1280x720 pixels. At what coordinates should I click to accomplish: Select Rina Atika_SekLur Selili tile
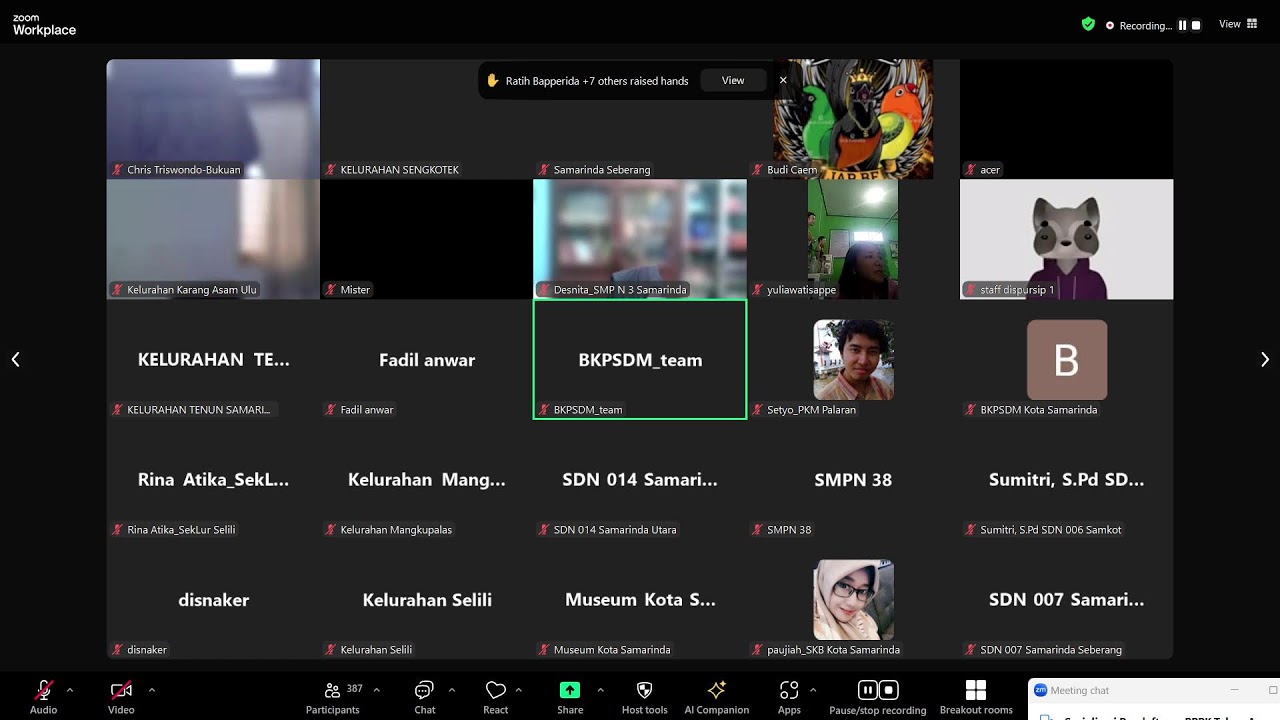pyautogui.click(x=213, y=479)
